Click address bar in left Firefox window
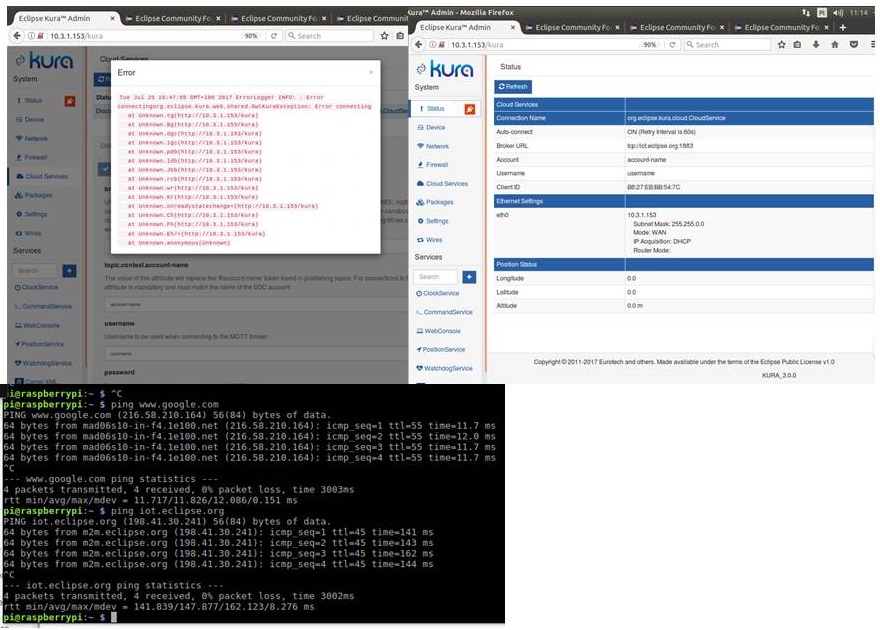880x630 pixels. coord(145,35)
